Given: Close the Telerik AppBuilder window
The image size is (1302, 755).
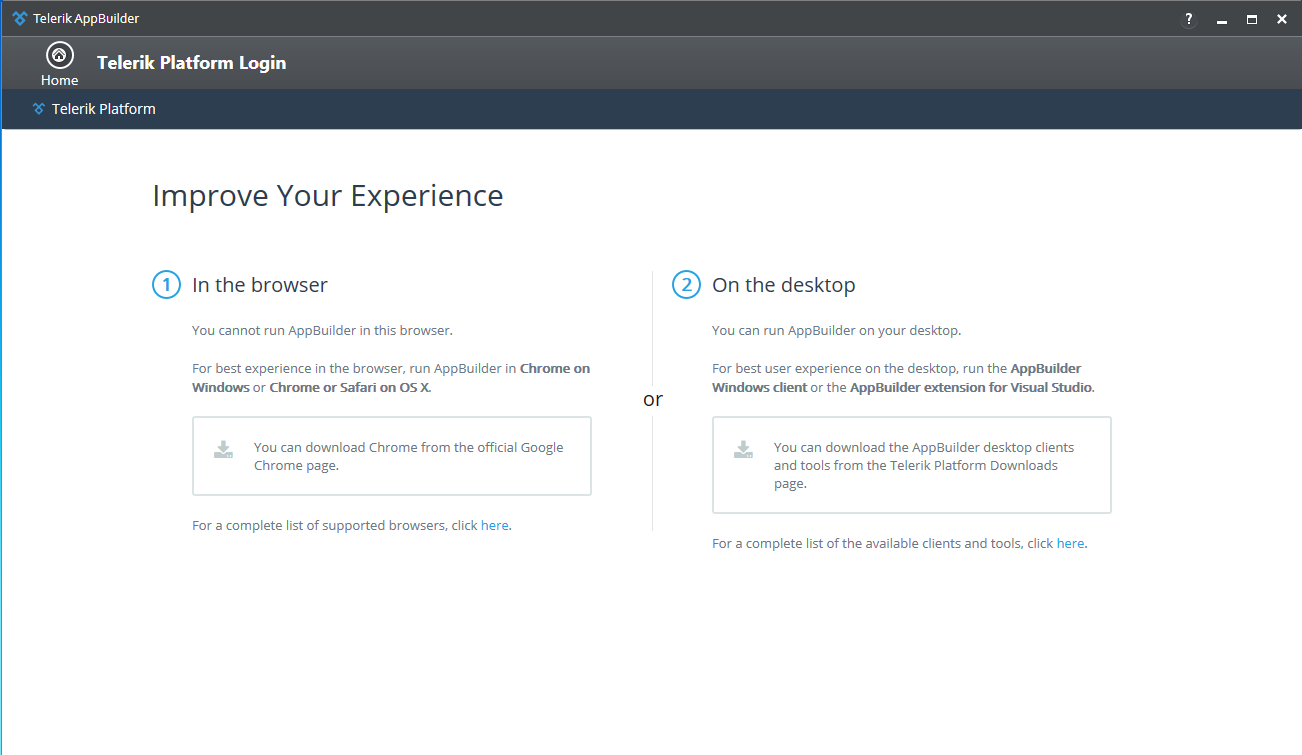Looking at the screenshot, I should (1282, 19).
